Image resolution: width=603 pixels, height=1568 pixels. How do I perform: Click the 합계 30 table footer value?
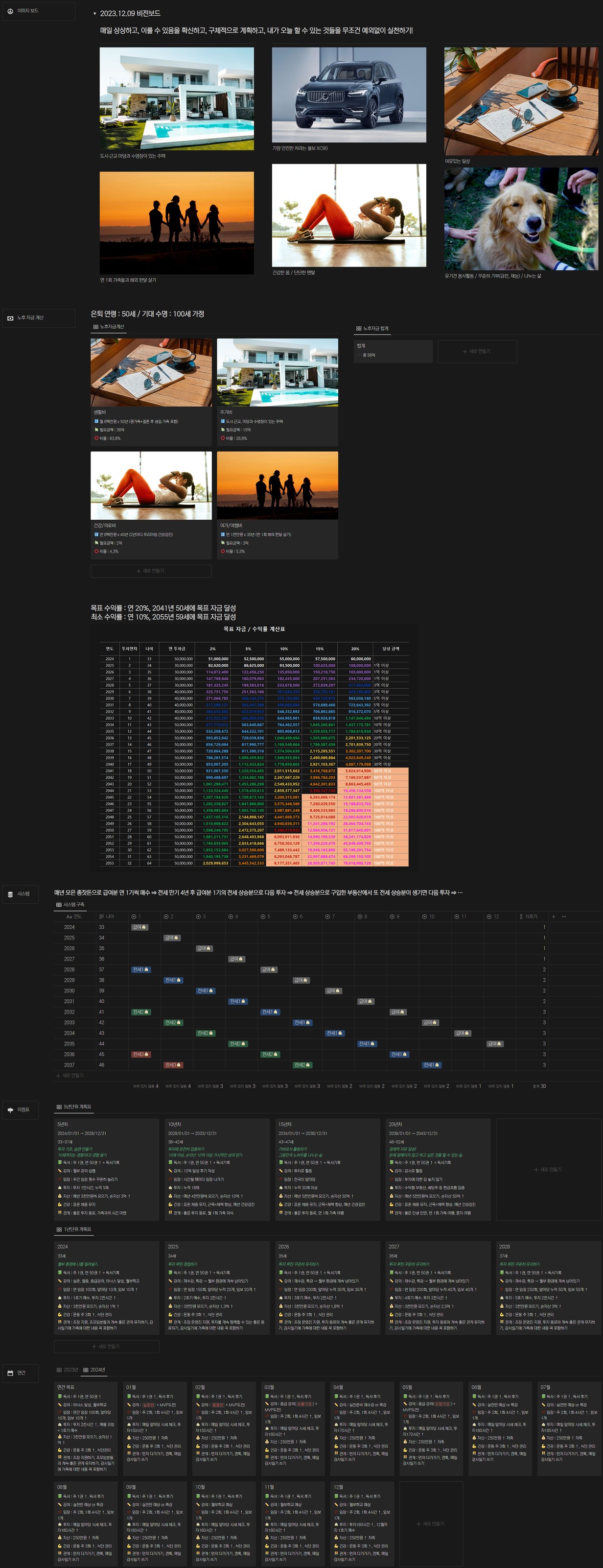(x=539, y=1086)
